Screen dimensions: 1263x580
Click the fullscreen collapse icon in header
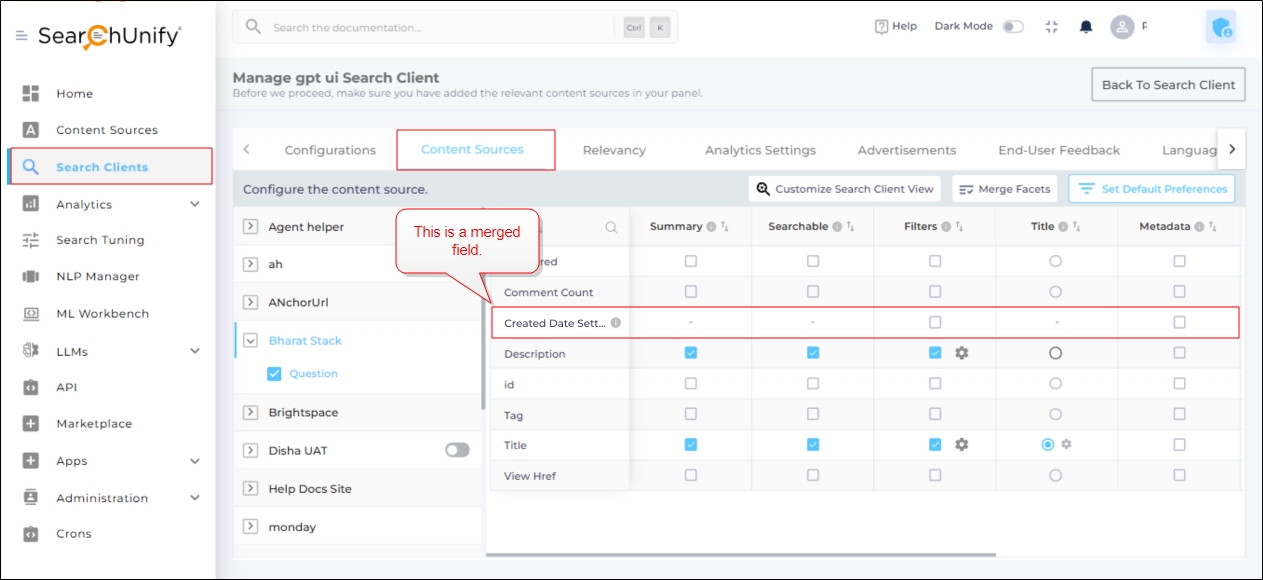click(1051, 27)
